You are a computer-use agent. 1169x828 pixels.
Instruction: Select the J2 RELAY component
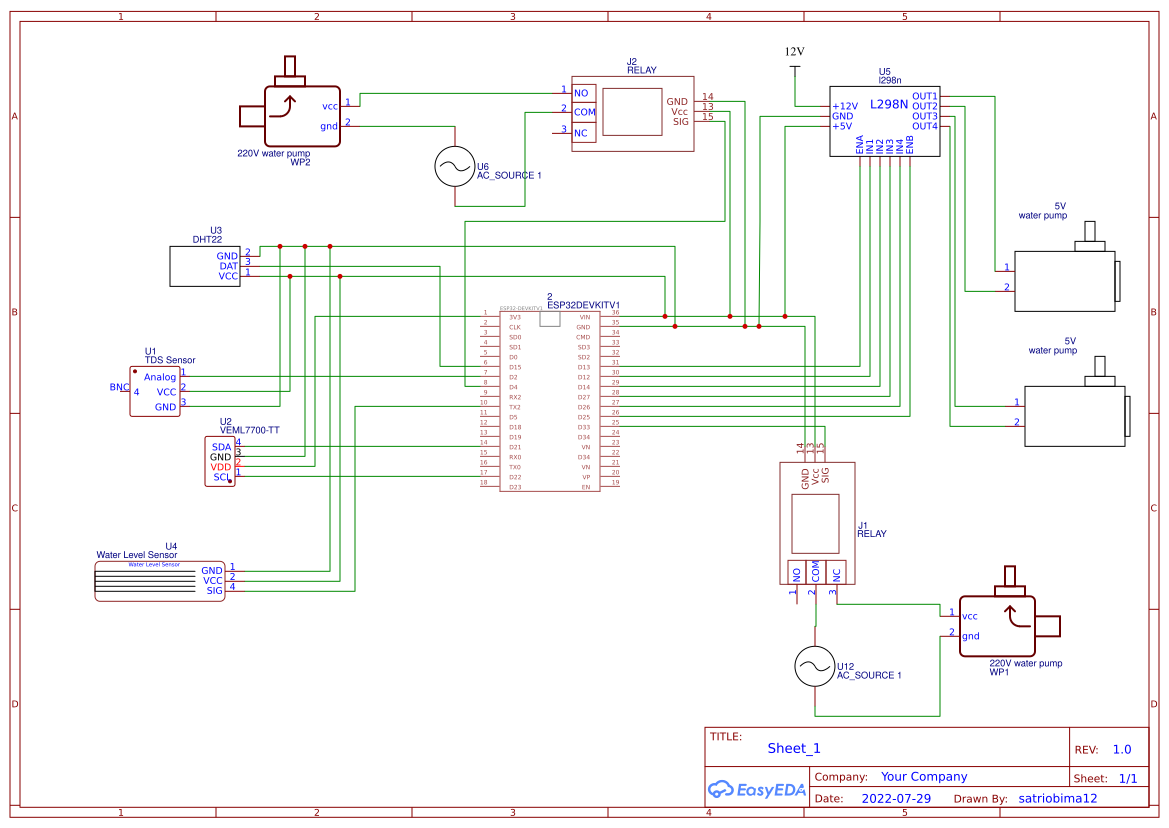pyautogui.click(x=632, y=113)
